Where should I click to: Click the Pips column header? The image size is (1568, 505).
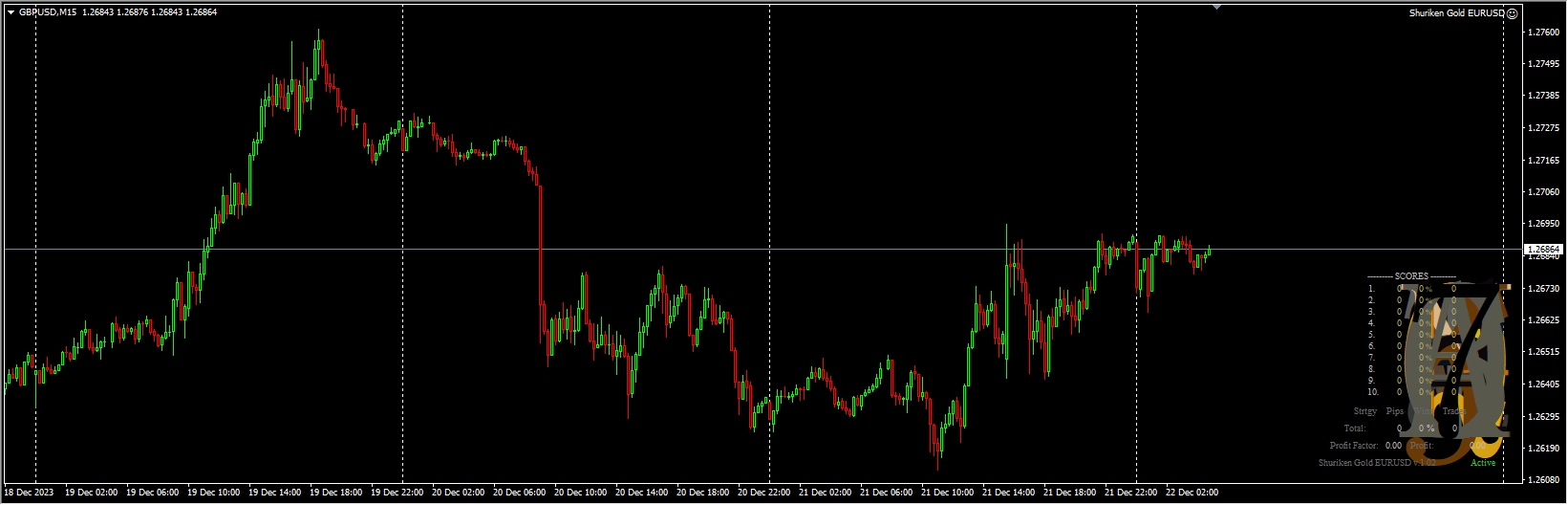(x=1395, y=411)
